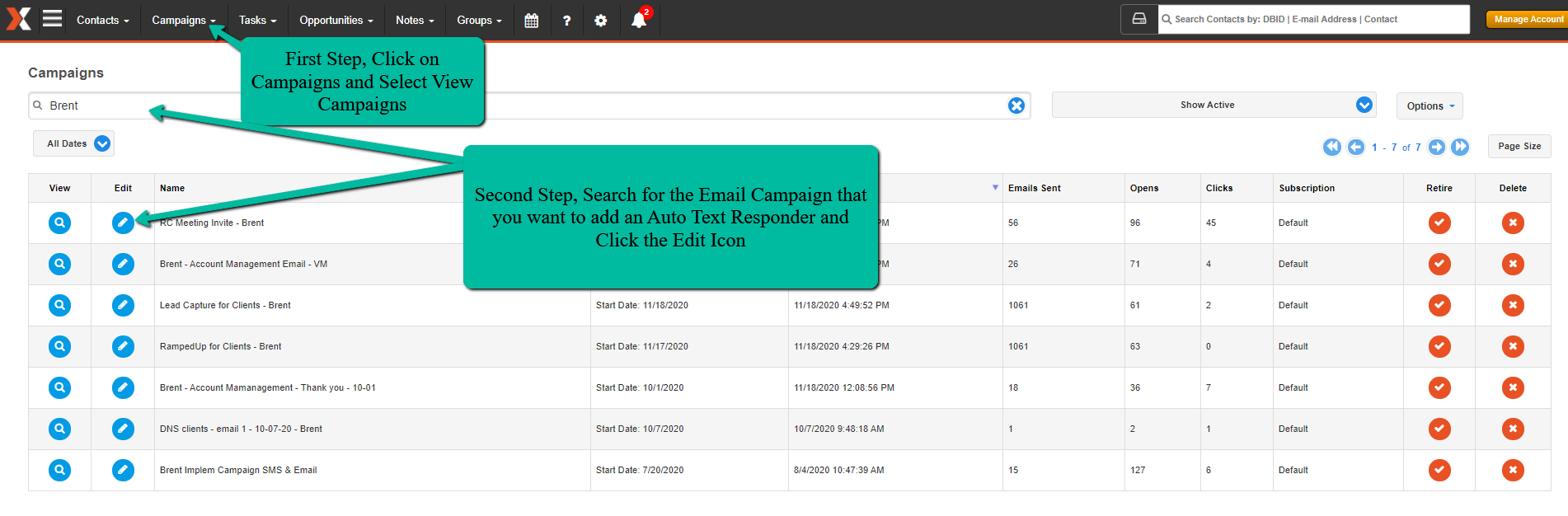
Task: View the RampedUp for Clients campaign
Action: [59, 346]
